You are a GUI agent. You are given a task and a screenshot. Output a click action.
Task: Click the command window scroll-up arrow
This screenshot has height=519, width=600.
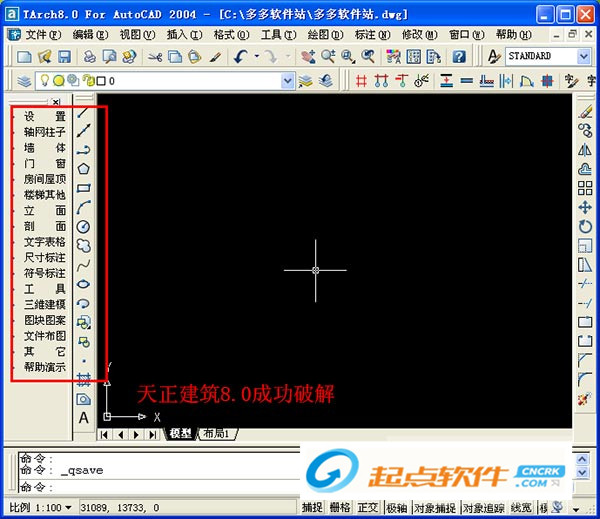pos(582,459)
